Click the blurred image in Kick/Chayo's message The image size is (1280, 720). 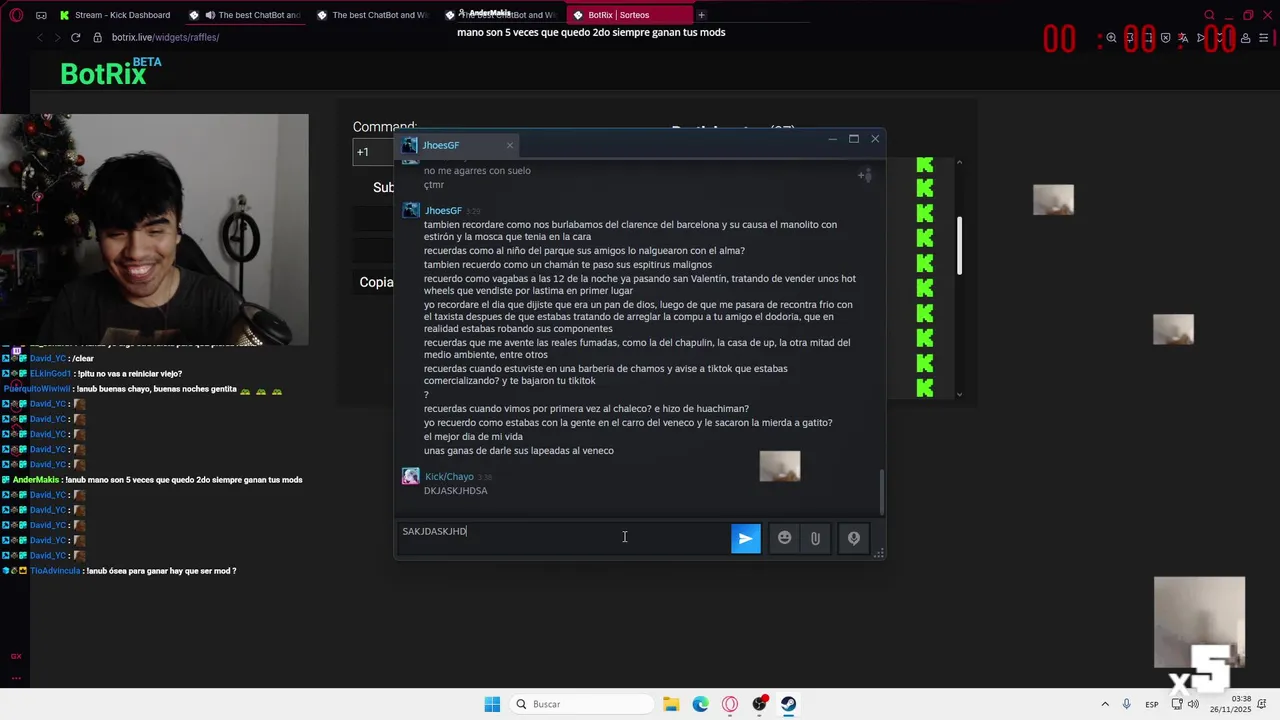click(x=780, y=466)
